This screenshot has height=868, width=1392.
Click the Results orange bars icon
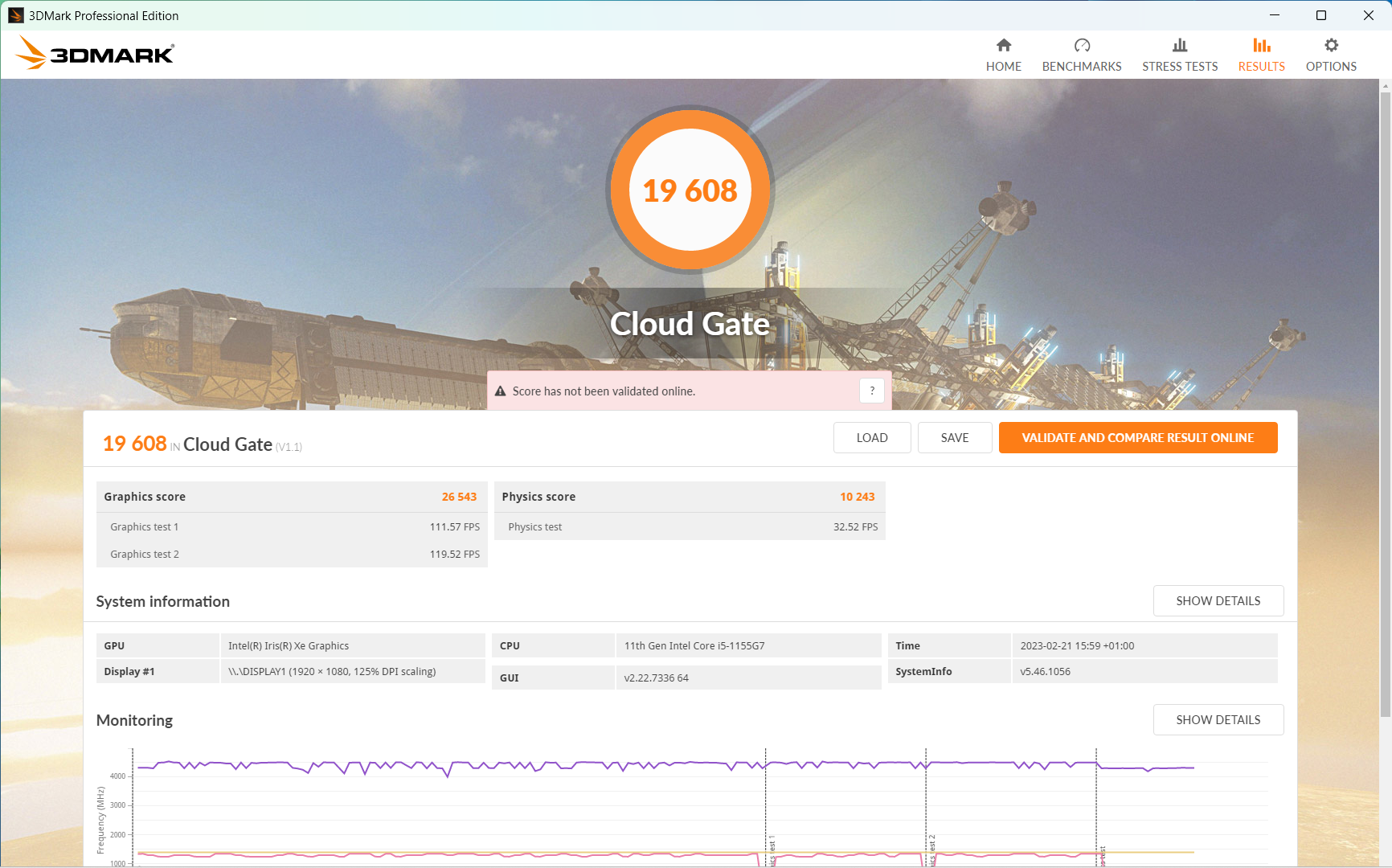point(1261,46)
